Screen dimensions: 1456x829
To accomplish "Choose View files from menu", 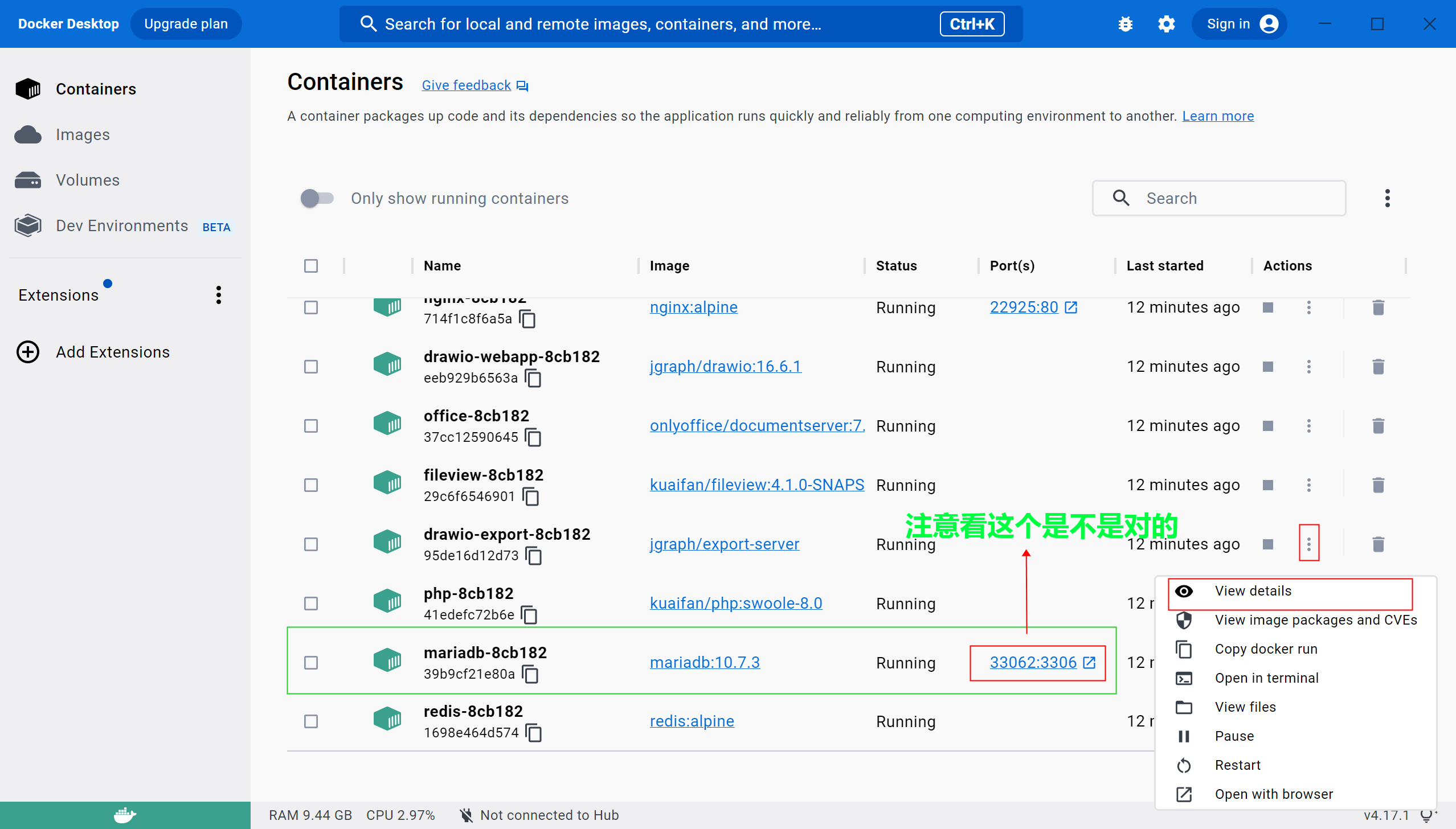I will (1296, 707).
